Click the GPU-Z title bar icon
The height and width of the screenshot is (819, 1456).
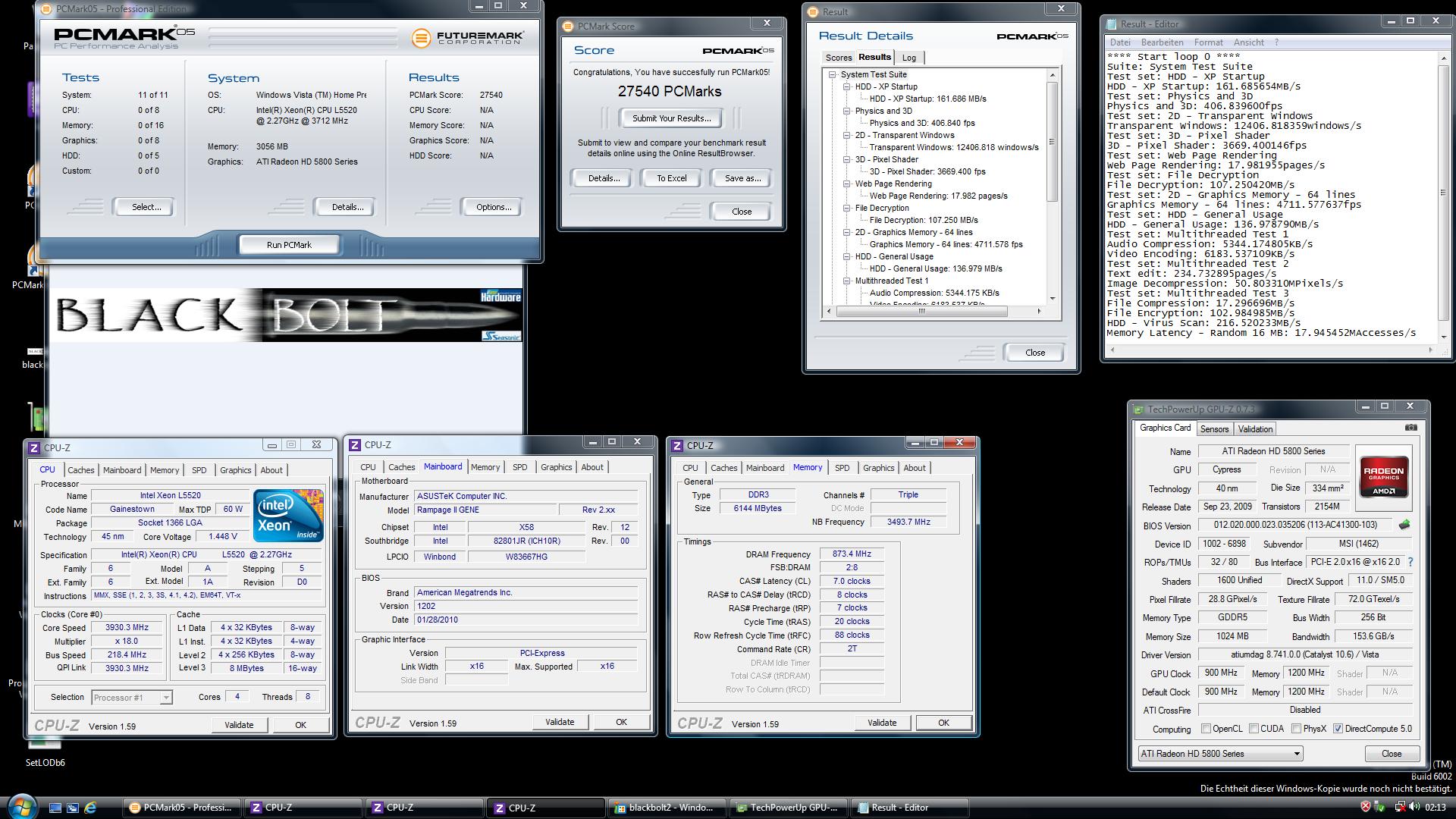pos(1138,409)
